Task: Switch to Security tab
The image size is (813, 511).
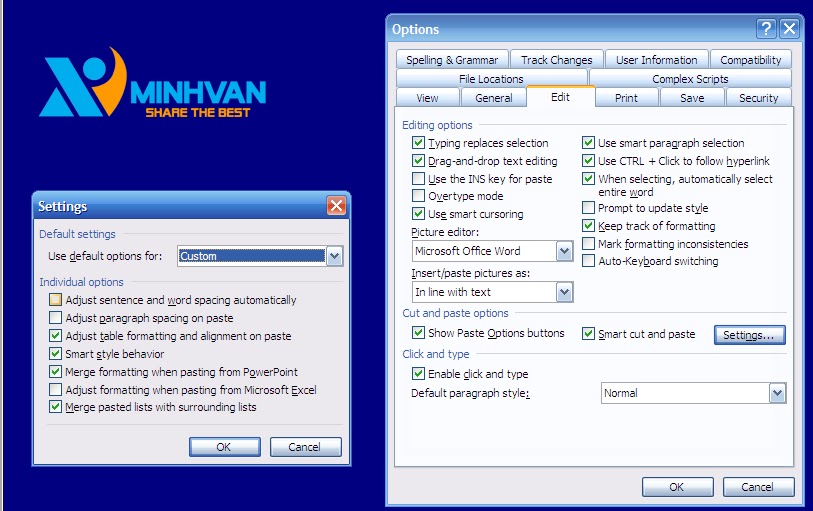Action: point(759,98)
